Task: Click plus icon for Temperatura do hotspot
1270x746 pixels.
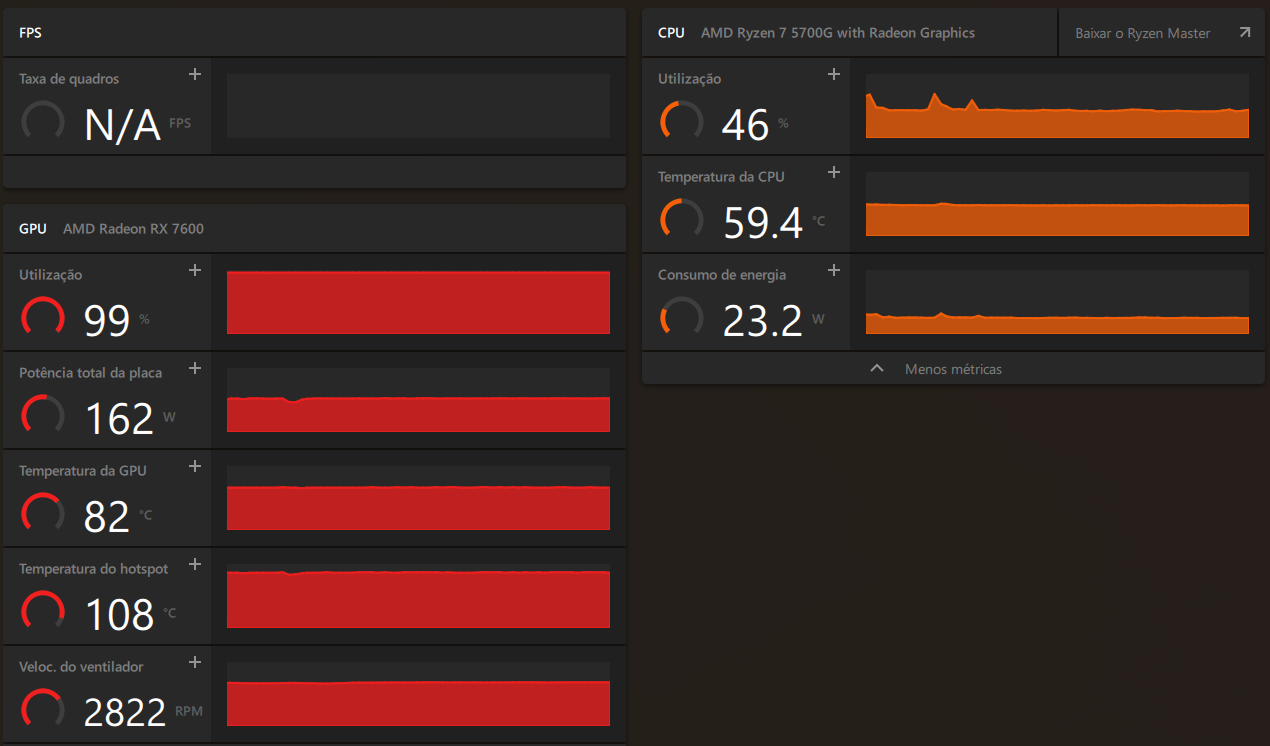Action: [x=195, y=564]
